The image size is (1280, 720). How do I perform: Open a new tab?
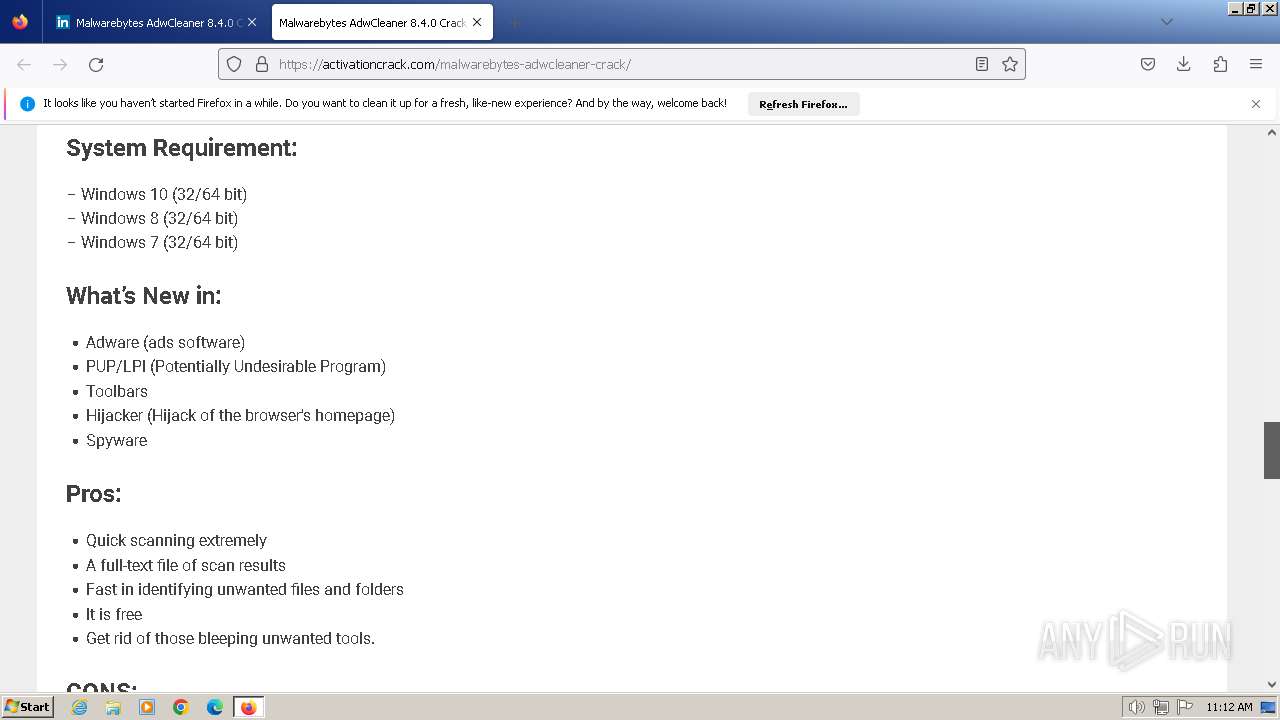click(514, 22)
